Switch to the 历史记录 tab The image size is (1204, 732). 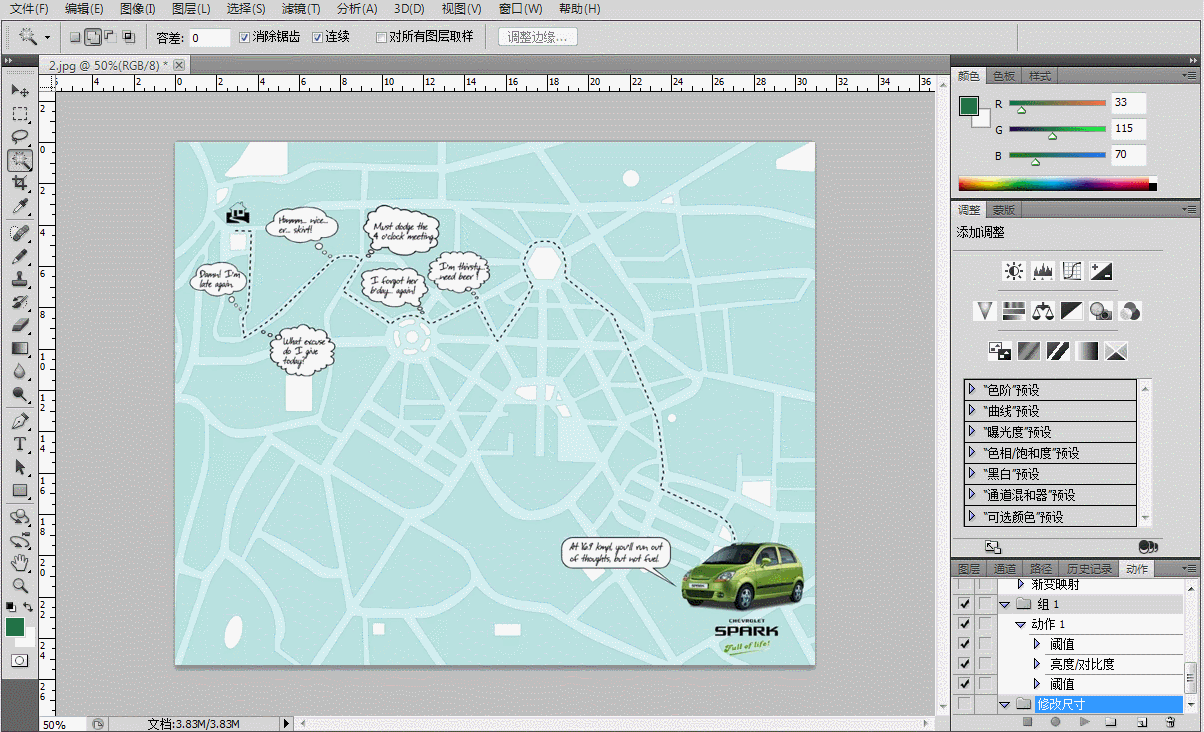(1088, 569)
